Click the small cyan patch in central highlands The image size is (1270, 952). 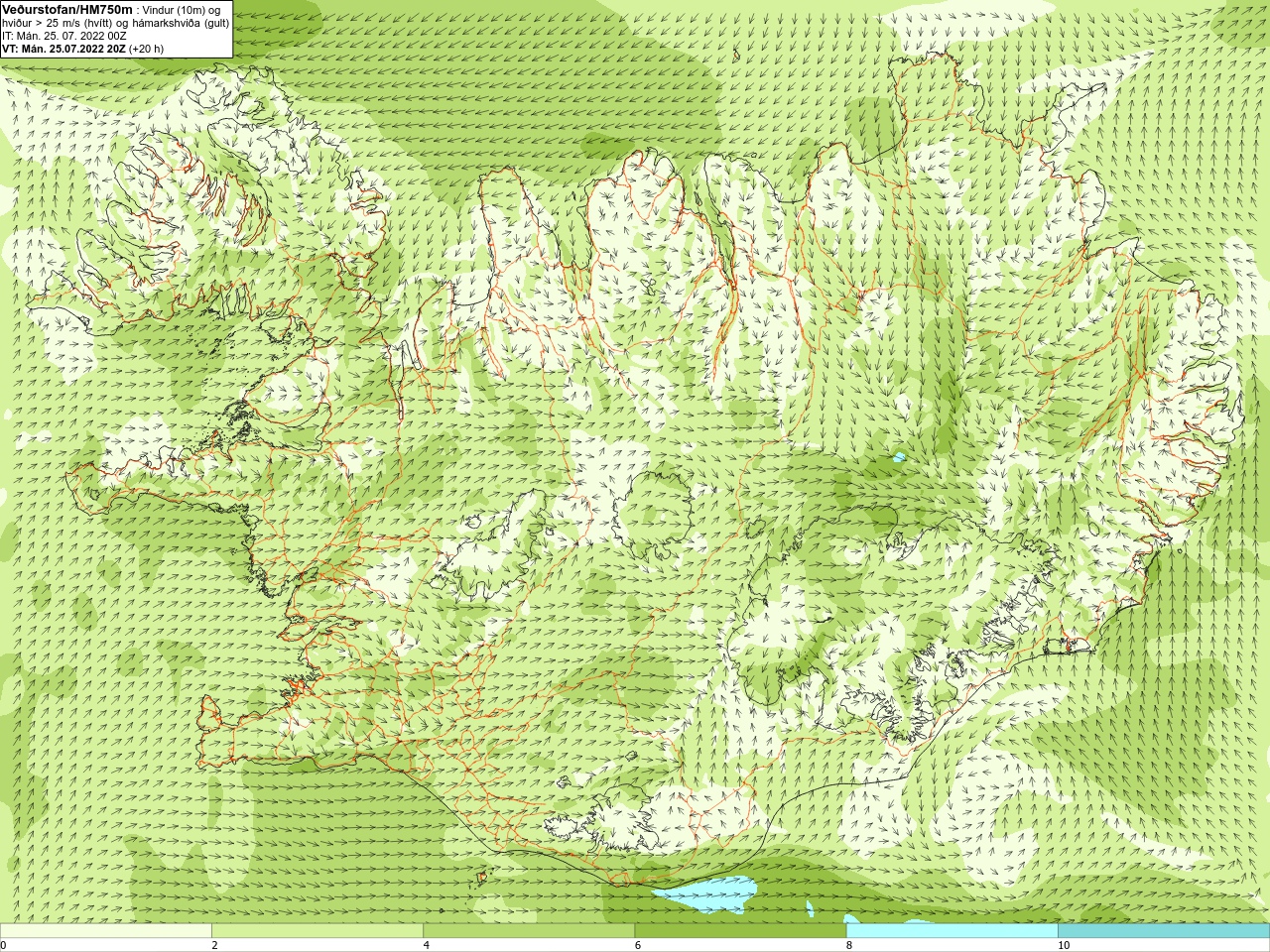pos(899,458)
